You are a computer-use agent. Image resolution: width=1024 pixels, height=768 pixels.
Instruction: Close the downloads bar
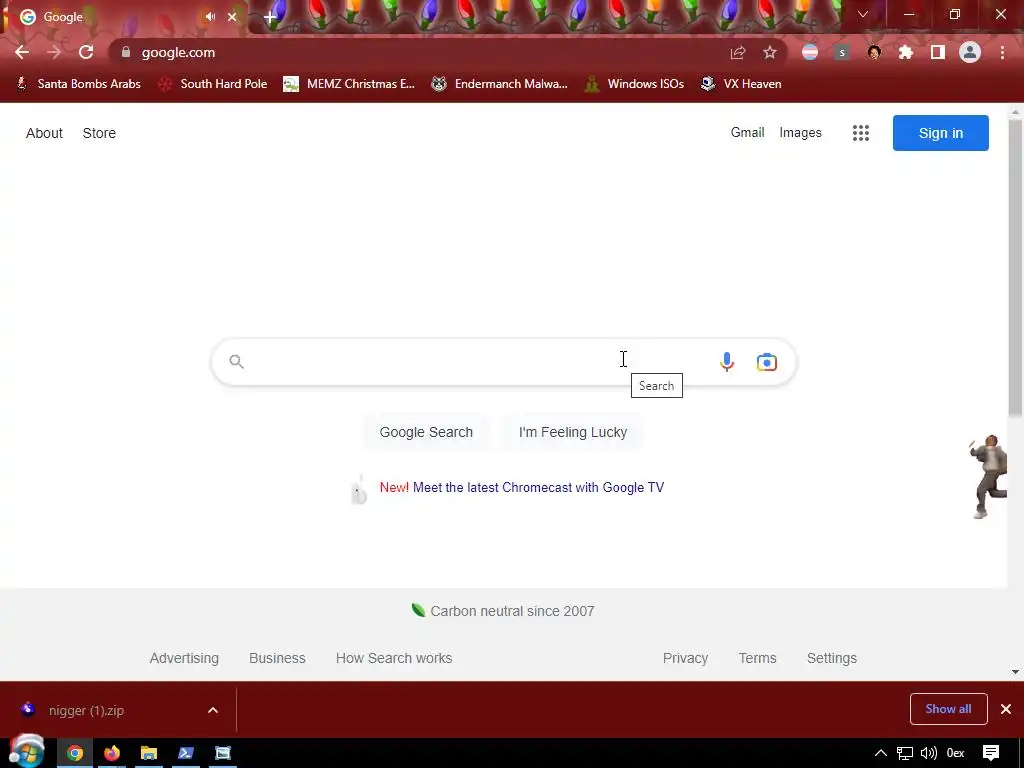(x=1006, y=709)
